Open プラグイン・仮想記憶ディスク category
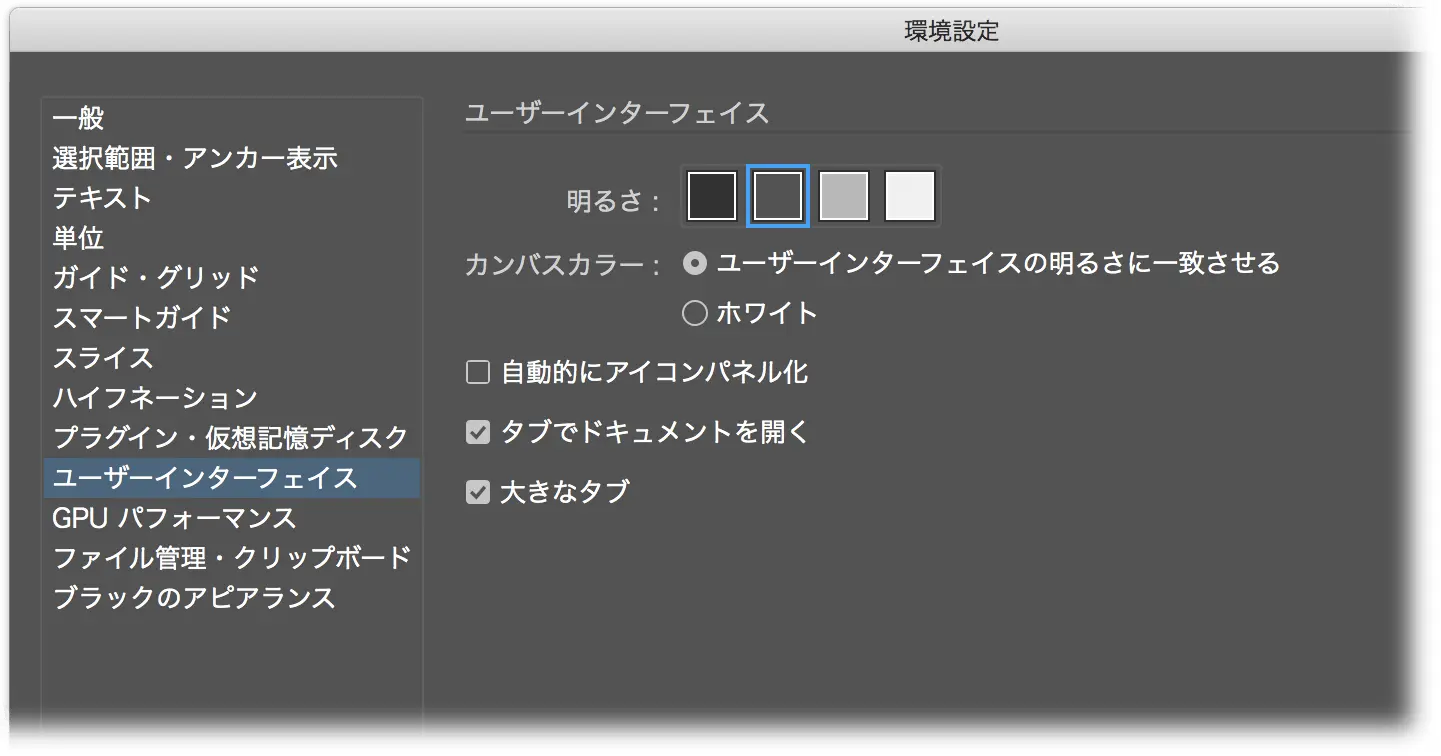Viewport: 1441px width, 756px height. (230, 438)
